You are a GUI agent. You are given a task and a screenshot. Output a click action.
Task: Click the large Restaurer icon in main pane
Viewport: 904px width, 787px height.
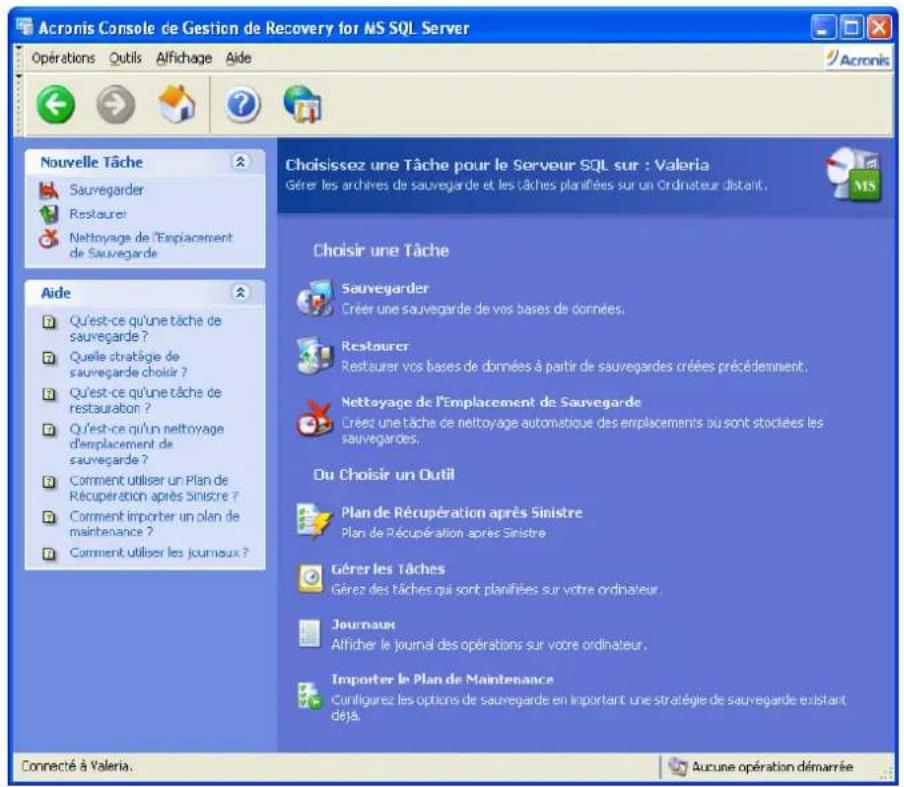315,356
